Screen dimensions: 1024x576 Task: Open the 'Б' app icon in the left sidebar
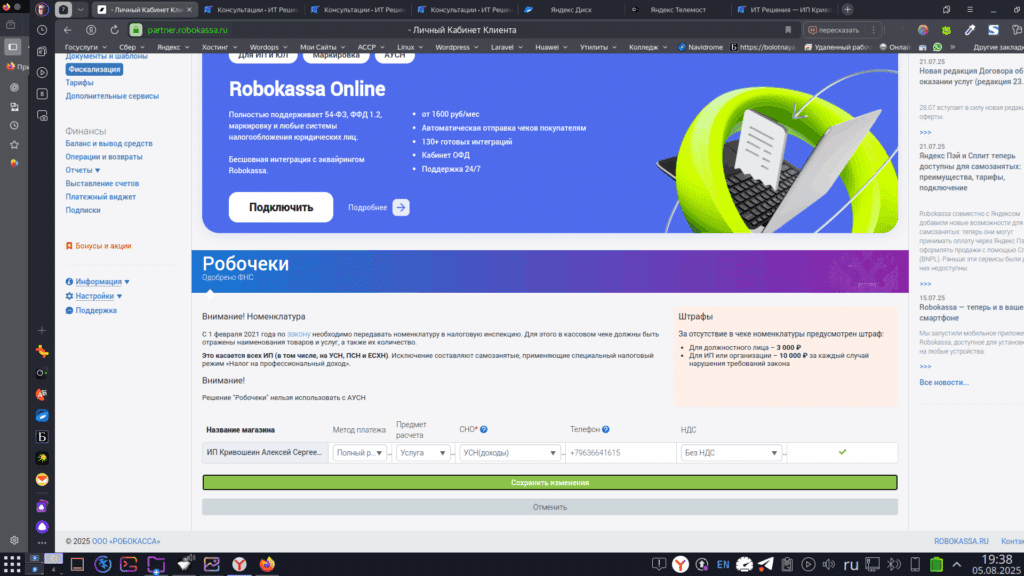click(42, 437)
